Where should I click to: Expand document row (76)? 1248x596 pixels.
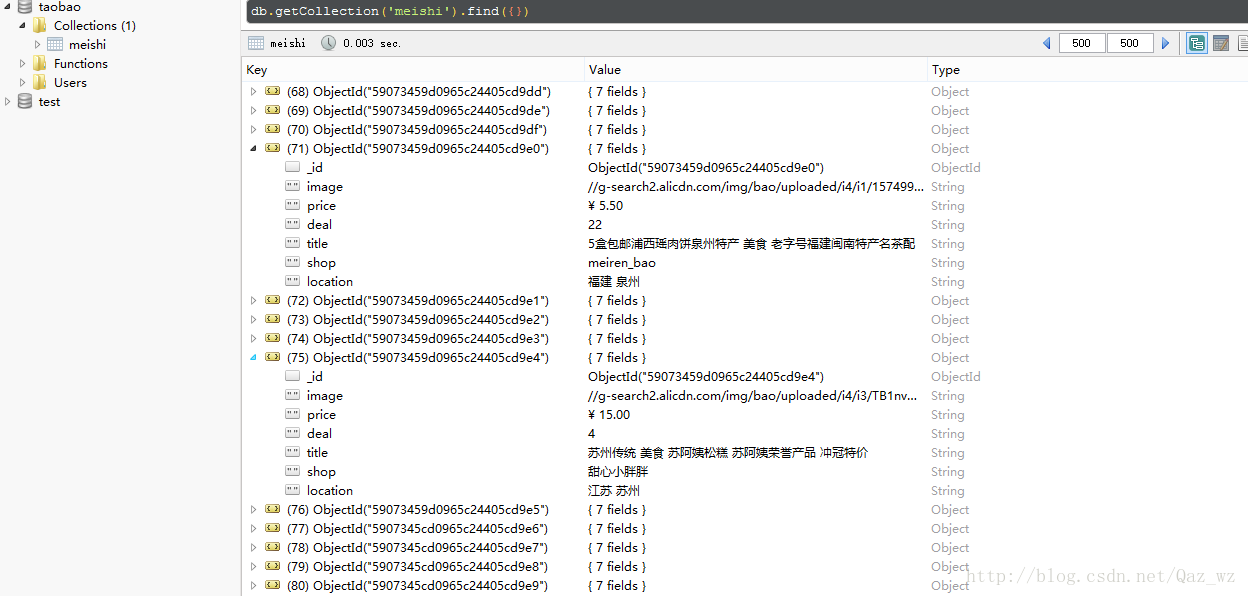tap(254, 509)
